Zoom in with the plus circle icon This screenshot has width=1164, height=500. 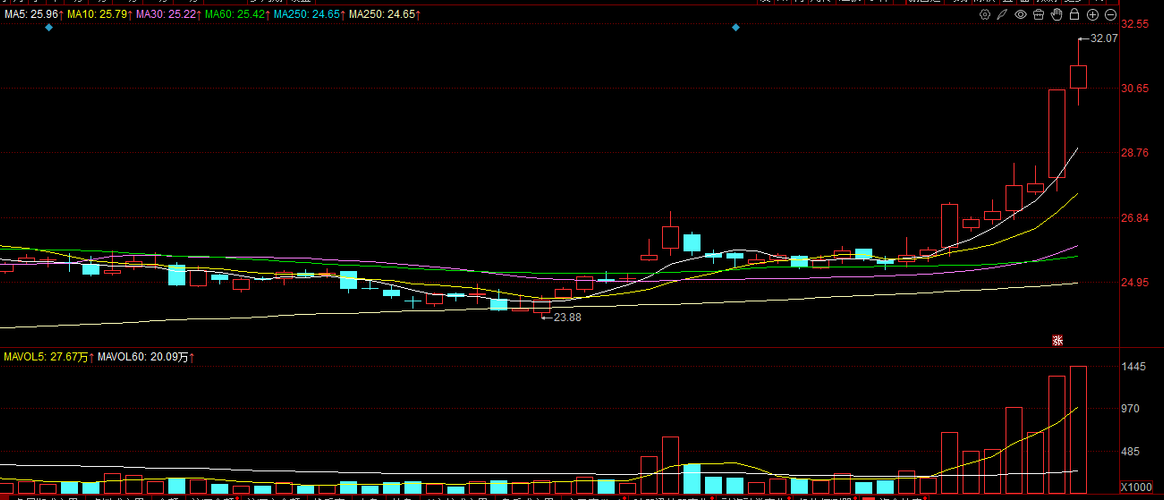coord(1093,14)
